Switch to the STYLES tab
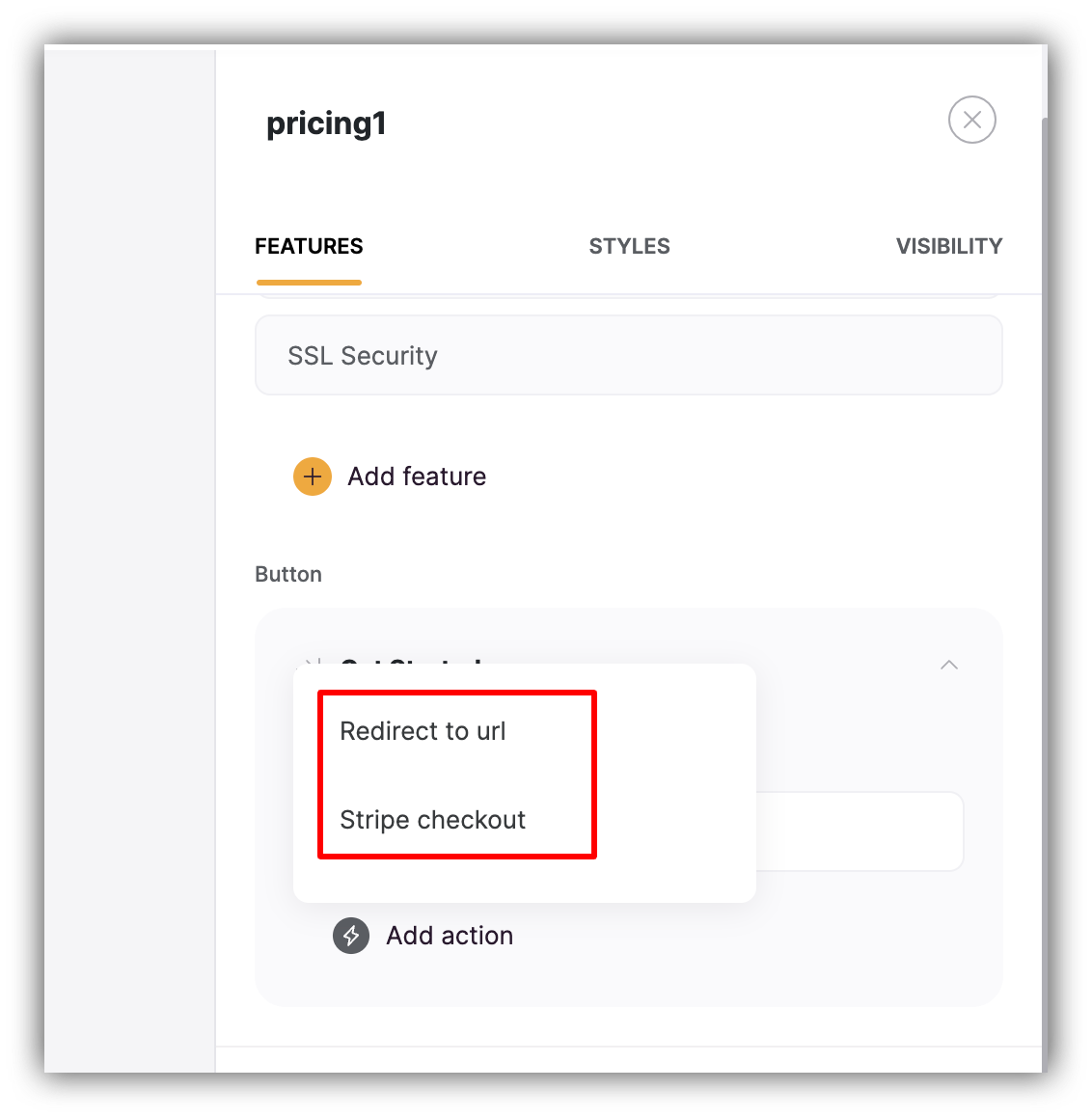 629,246
